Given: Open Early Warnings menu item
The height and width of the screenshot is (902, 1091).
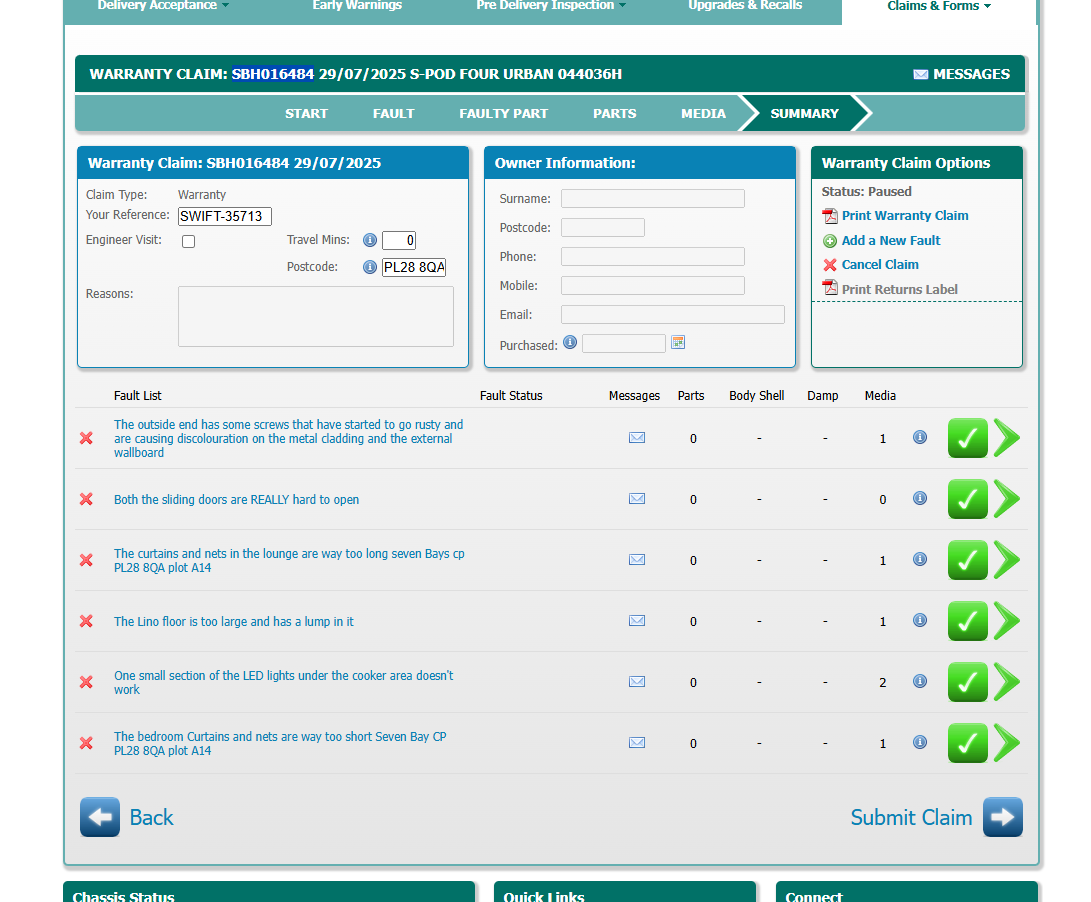Looking at the screenshot, I should coord(357,6).
